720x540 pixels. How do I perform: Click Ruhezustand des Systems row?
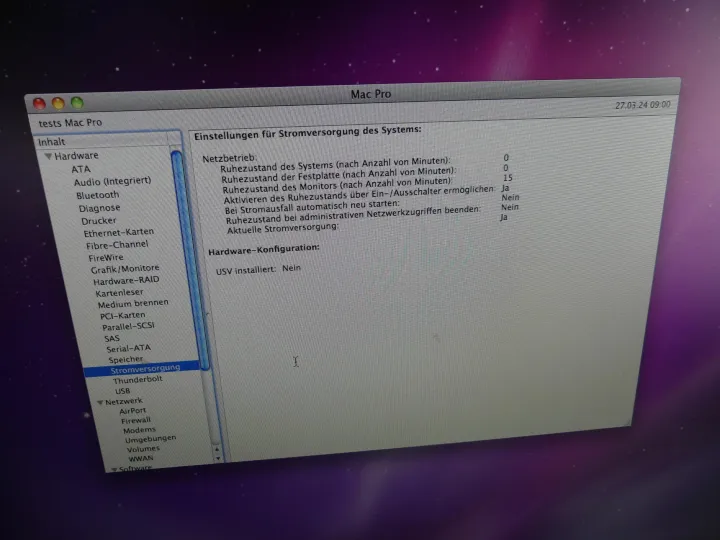coord(335,163)
